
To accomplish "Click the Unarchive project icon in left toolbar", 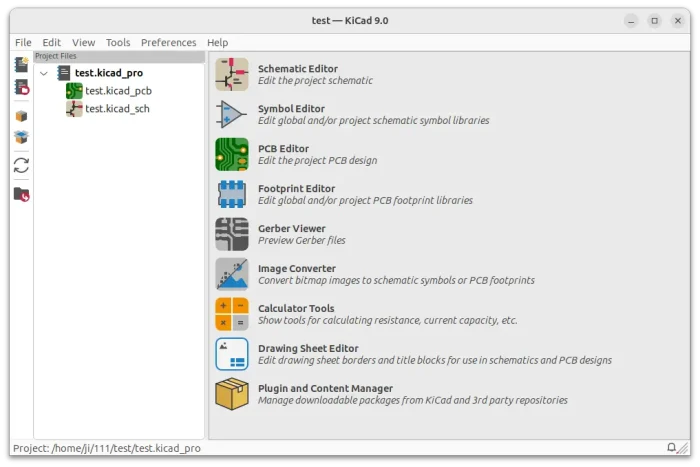I will (x=21, y=137).
